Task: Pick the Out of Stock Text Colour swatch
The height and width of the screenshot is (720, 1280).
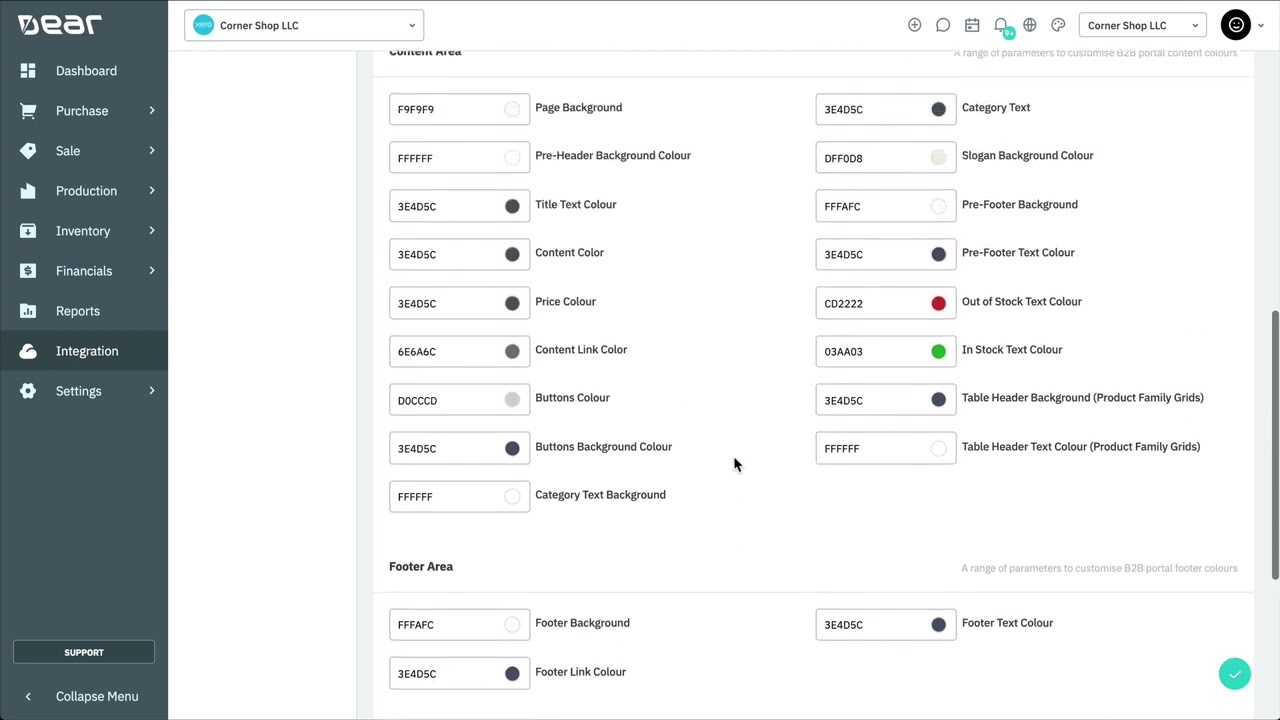Action: point(938,303)
